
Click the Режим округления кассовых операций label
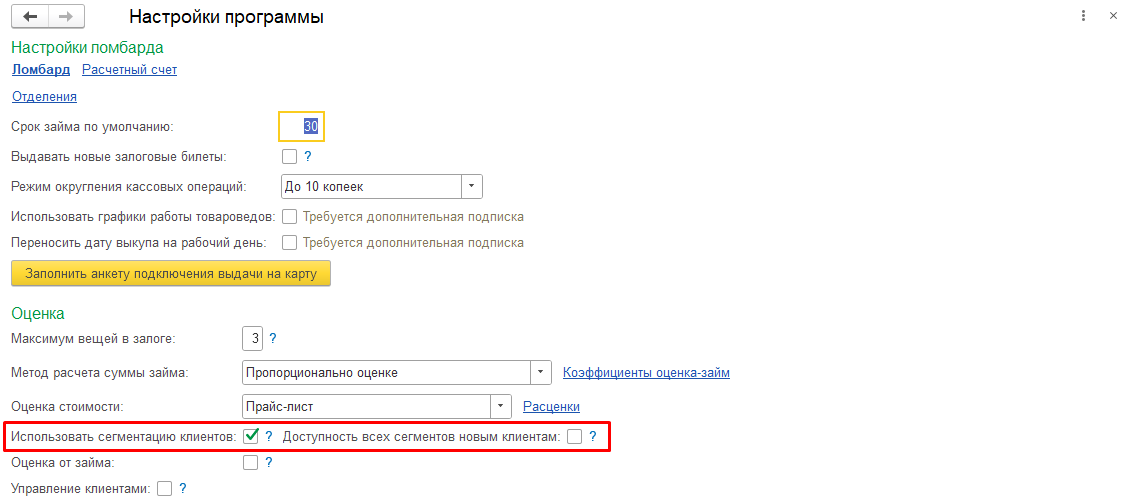tap(129, 187)
